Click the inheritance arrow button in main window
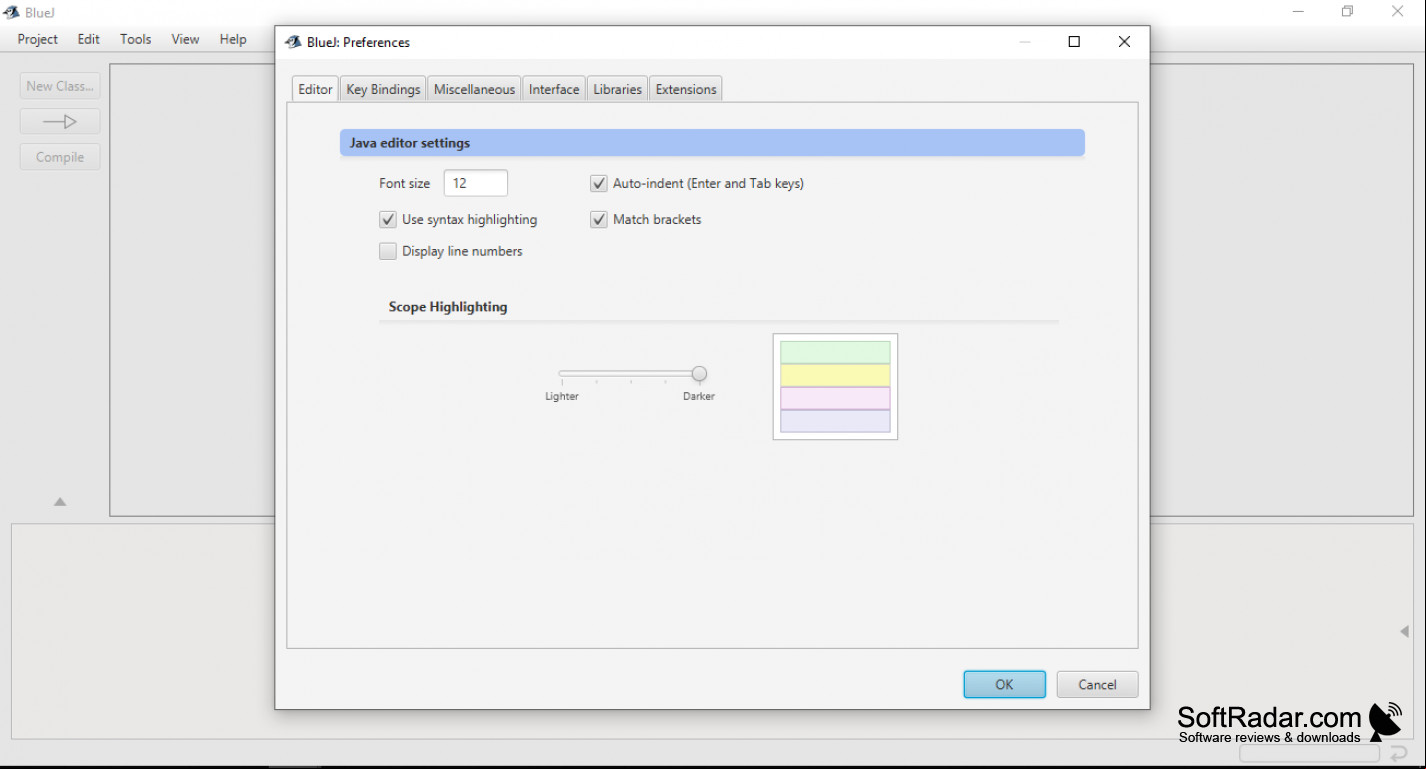This screenshot has width=1426, height=769. (x=60, y=121)
